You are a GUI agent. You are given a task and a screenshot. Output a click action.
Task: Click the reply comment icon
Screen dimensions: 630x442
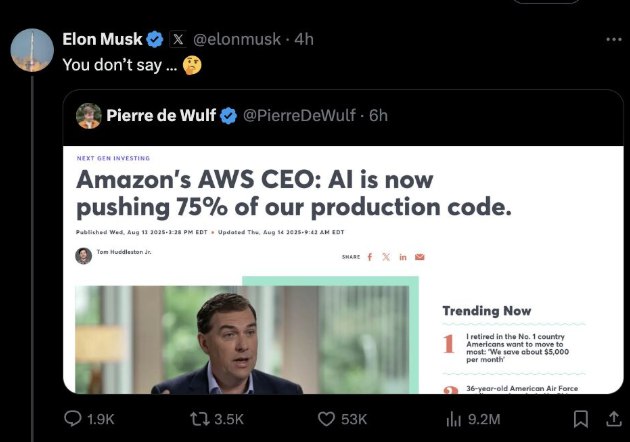pyautogui.click(x=73, y=419)
